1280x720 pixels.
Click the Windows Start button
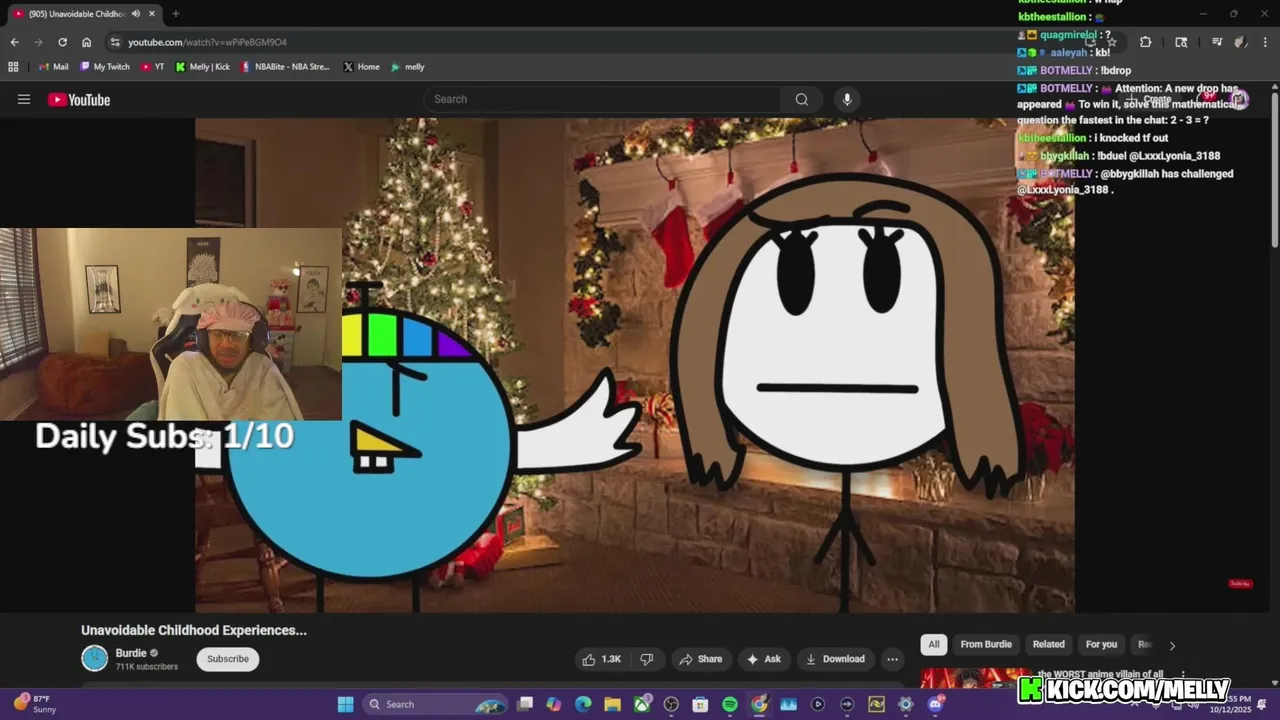point(345,704)
